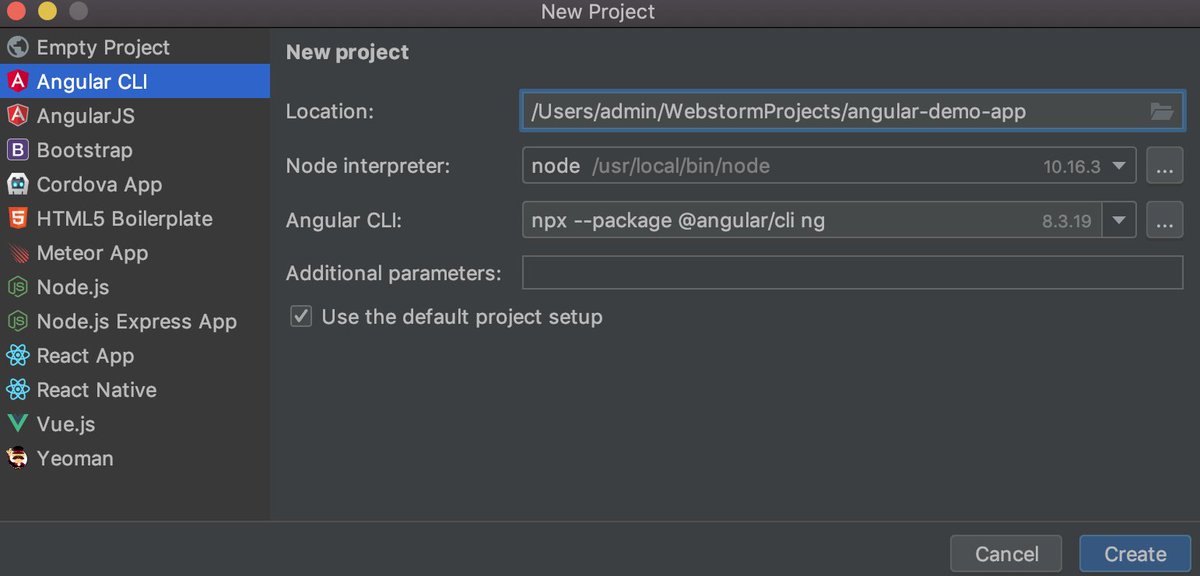This screenshot has width=1200, height=576.
Task: Click the Angular CLI combo box text
Action: pyautogui.click(x=678, y=220)
